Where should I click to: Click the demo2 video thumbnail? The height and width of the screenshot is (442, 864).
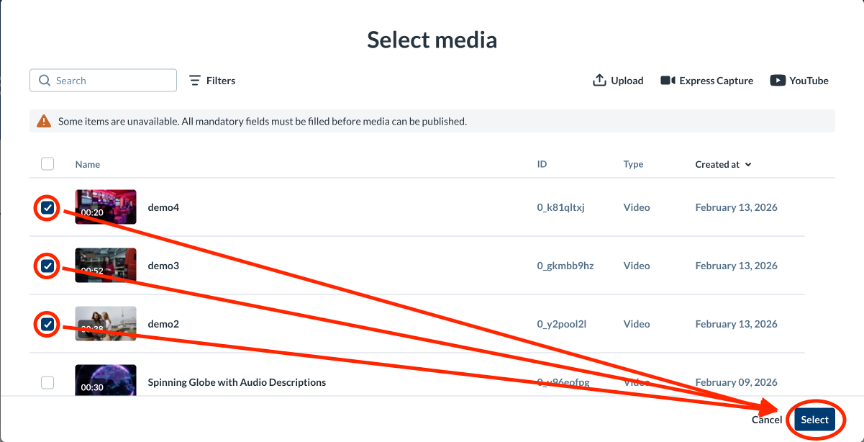[106, 324]
